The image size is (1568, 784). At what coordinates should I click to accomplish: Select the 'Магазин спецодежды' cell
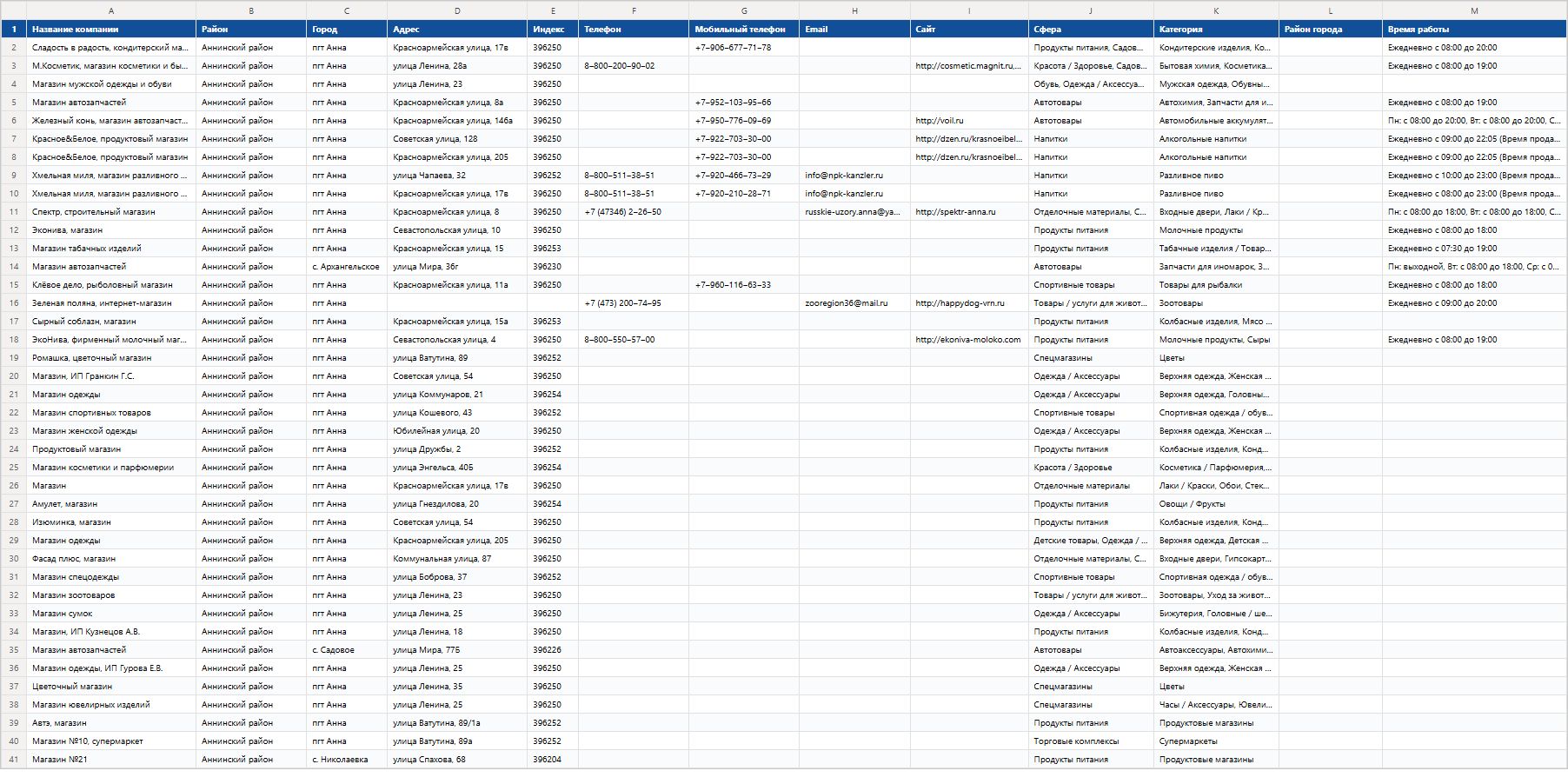(x=111, y=576)
